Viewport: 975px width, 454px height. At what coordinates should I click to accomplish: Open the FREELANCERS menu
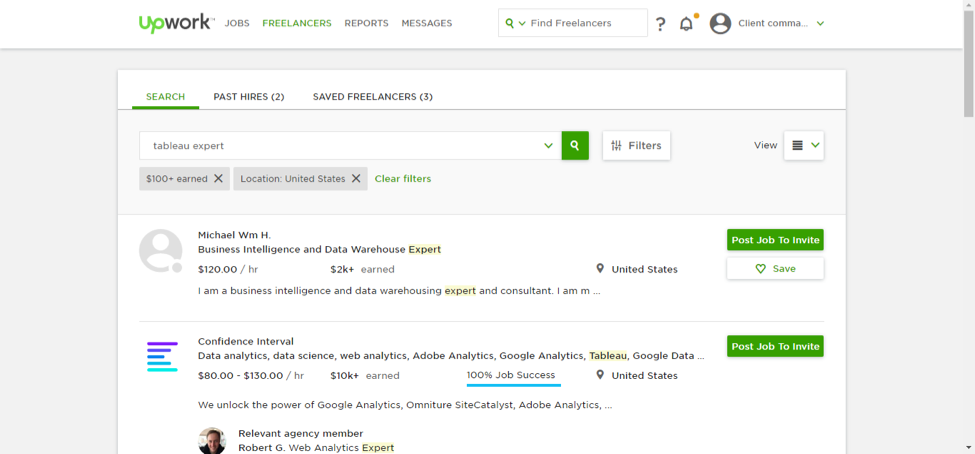click(297, 23)
